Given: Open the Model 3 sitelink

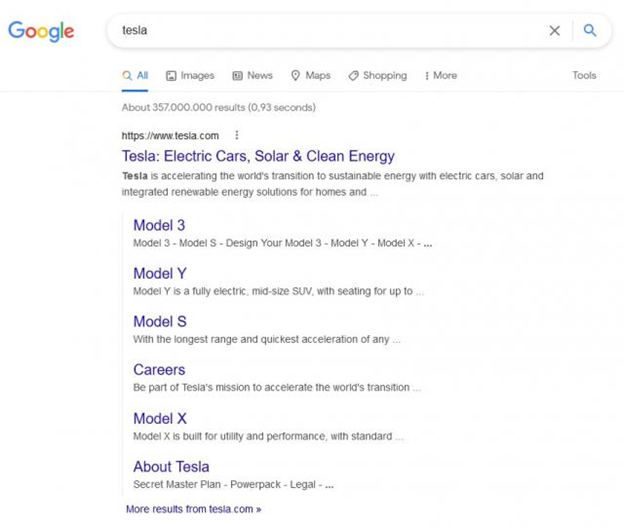Looking at the screenshot, I should coord(159,225).
